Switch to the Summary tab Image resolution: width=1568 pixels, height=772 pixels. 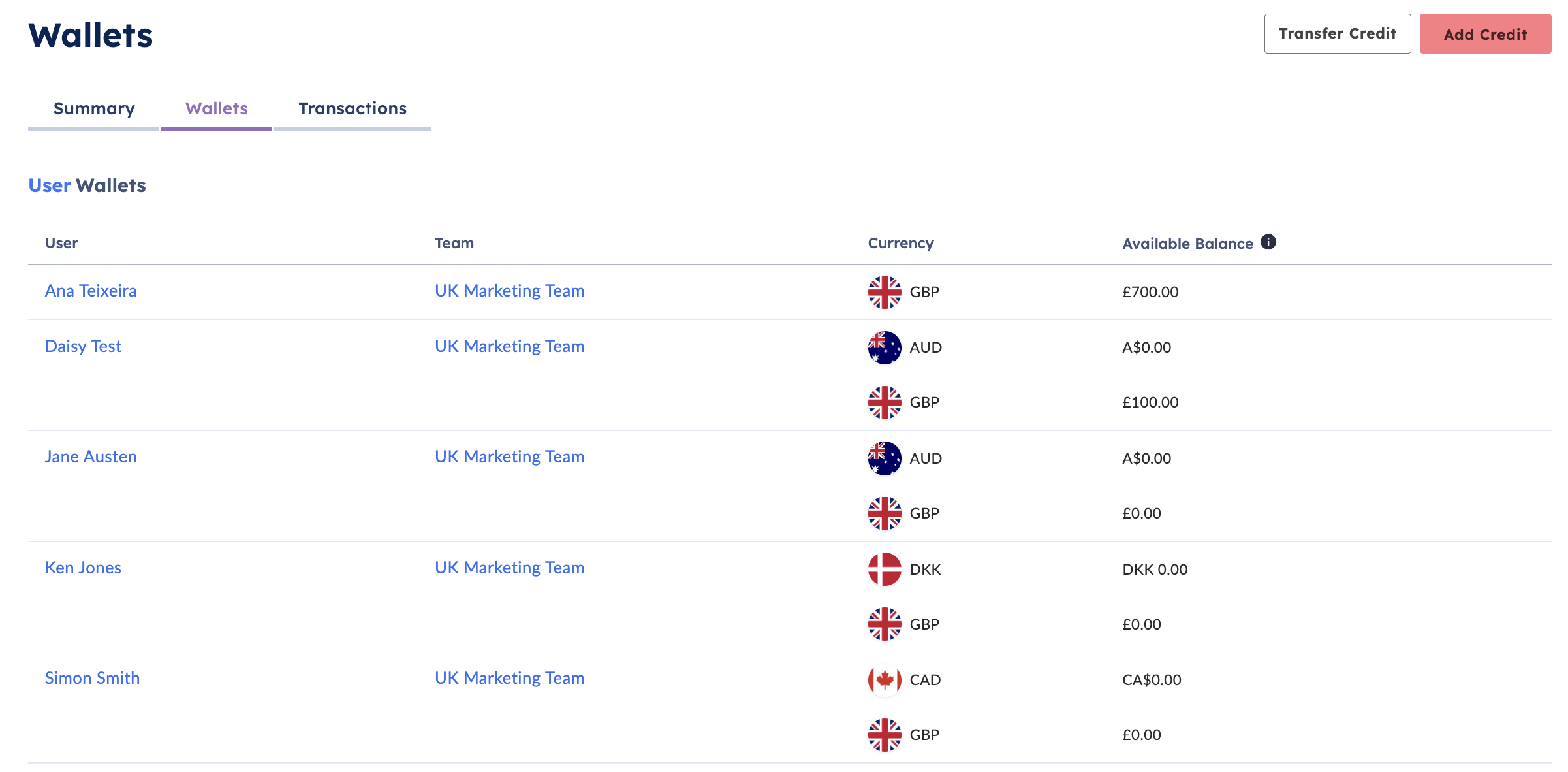[93, 108]
